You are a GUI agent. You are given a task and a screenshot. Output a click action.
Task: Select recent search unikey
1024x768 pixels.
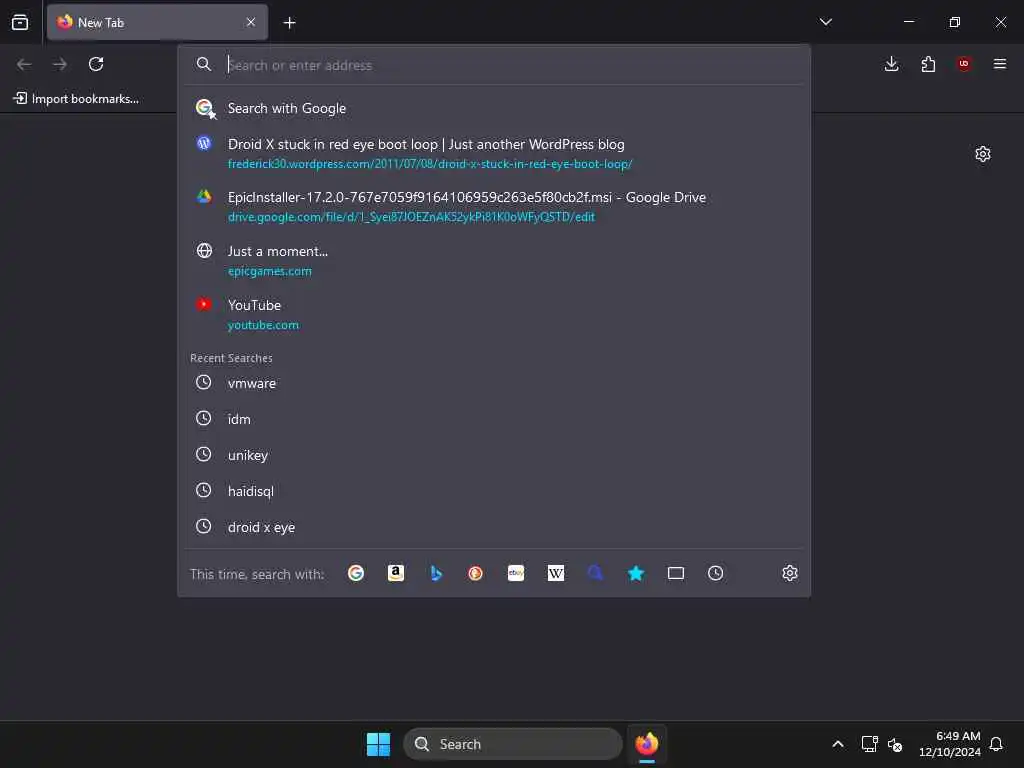[x=494, y=455]
